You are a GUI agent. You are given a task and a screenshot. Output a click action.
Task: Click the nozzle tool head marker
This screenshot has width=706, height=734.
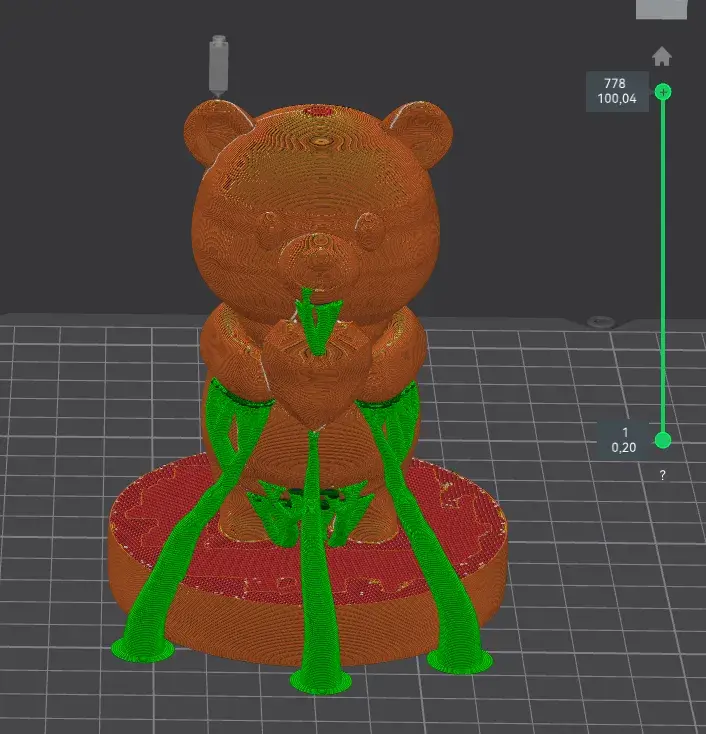[219, 66]
